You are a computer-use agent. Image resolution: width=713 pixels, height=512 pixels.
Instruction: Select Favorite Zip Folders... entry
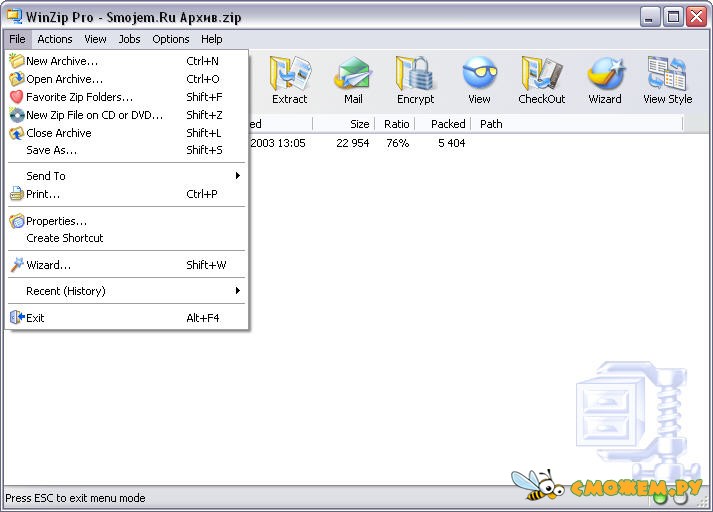[126, 97]
